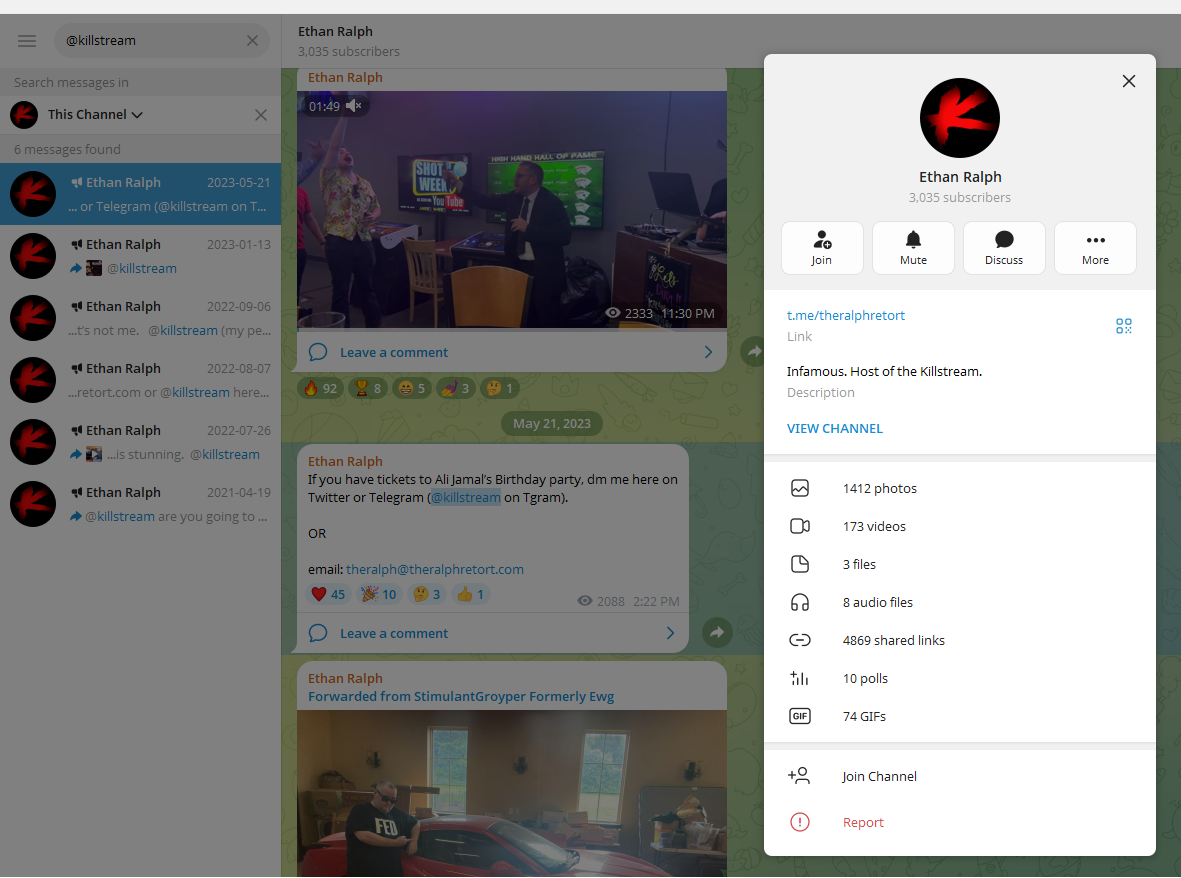Forward the birthday party message
This screenshot has width=1181, height=878.
click(717, 633)
